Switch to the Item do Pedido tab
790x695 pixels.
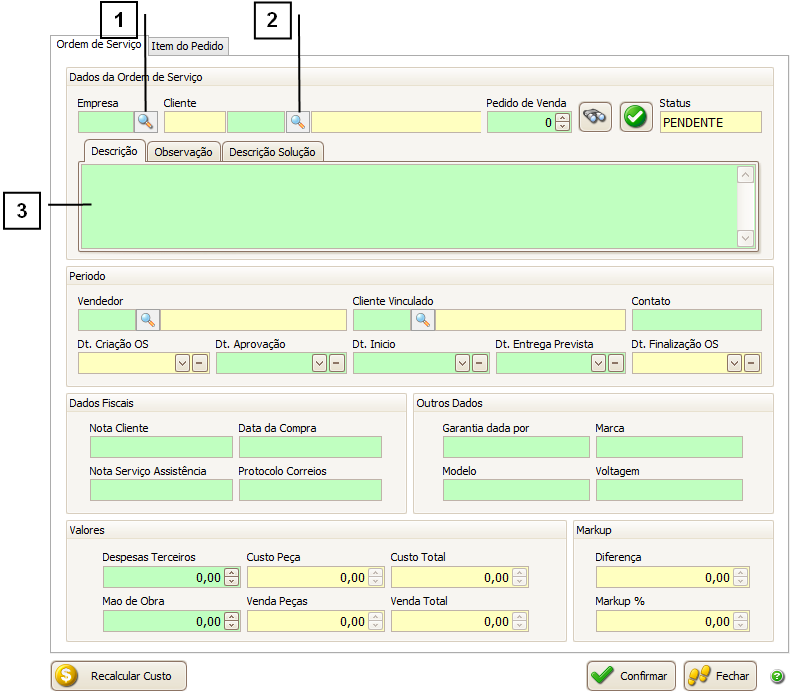pos(189,46)
